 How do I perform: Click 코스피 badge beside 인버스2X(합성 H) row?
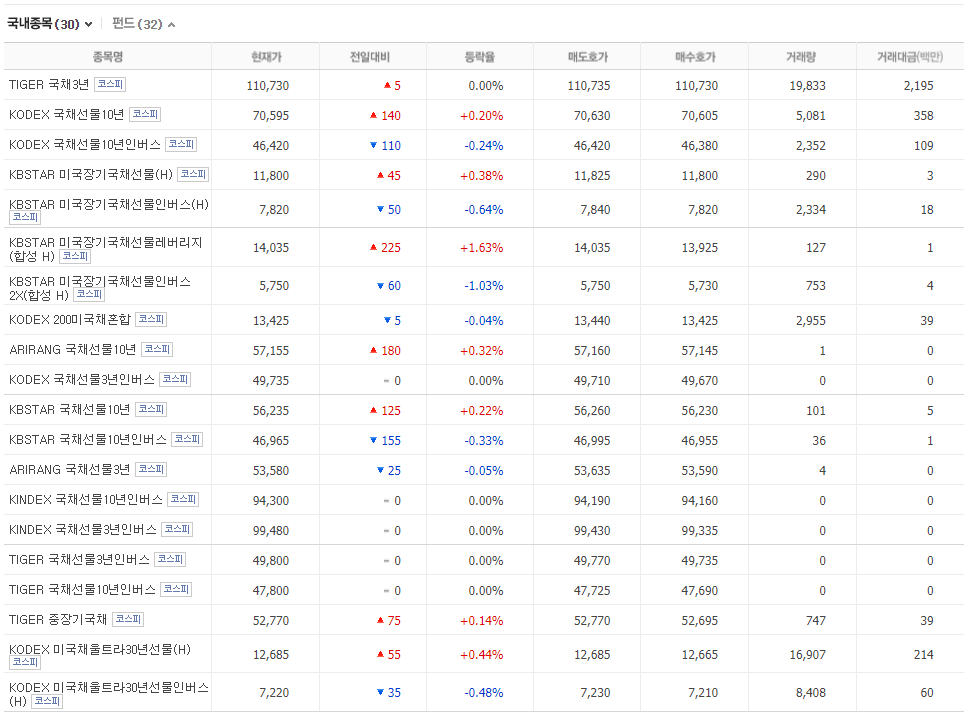(89, 294)
